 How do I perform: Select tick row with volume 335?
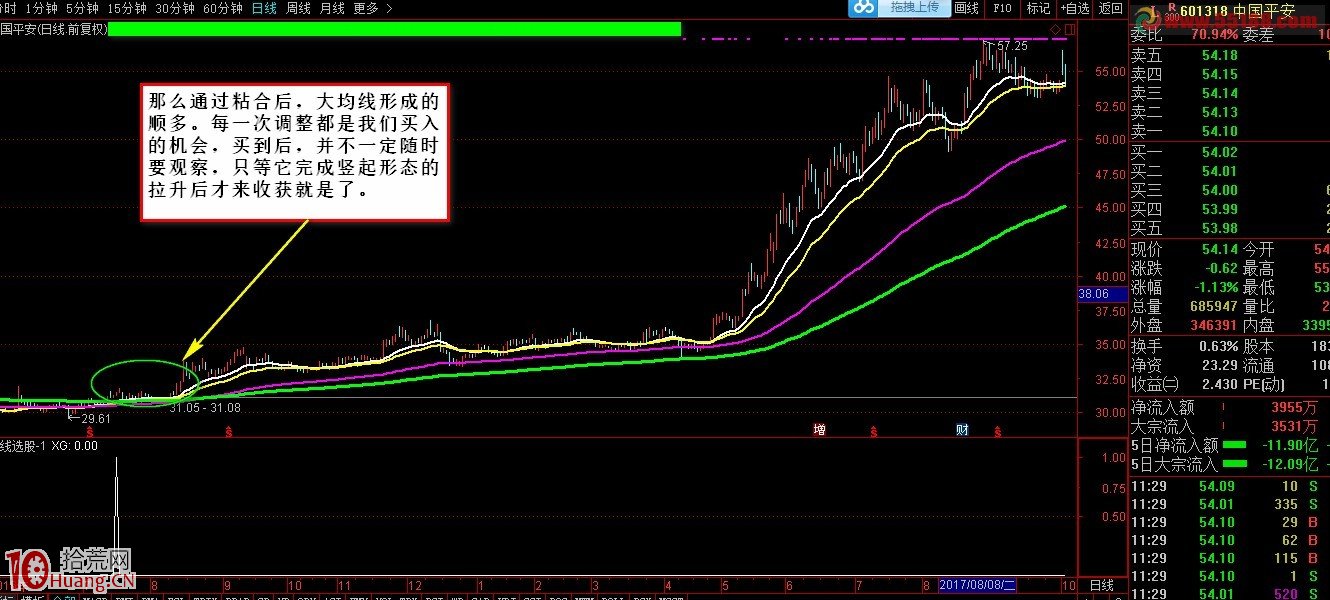(1229, 504)
